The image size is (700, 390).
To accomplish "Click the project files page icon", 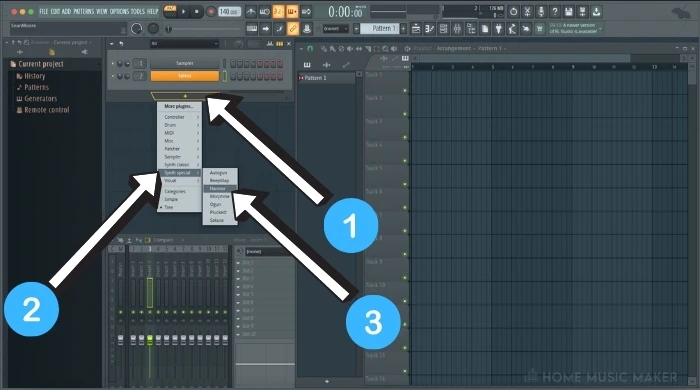I will coord(485,29).
